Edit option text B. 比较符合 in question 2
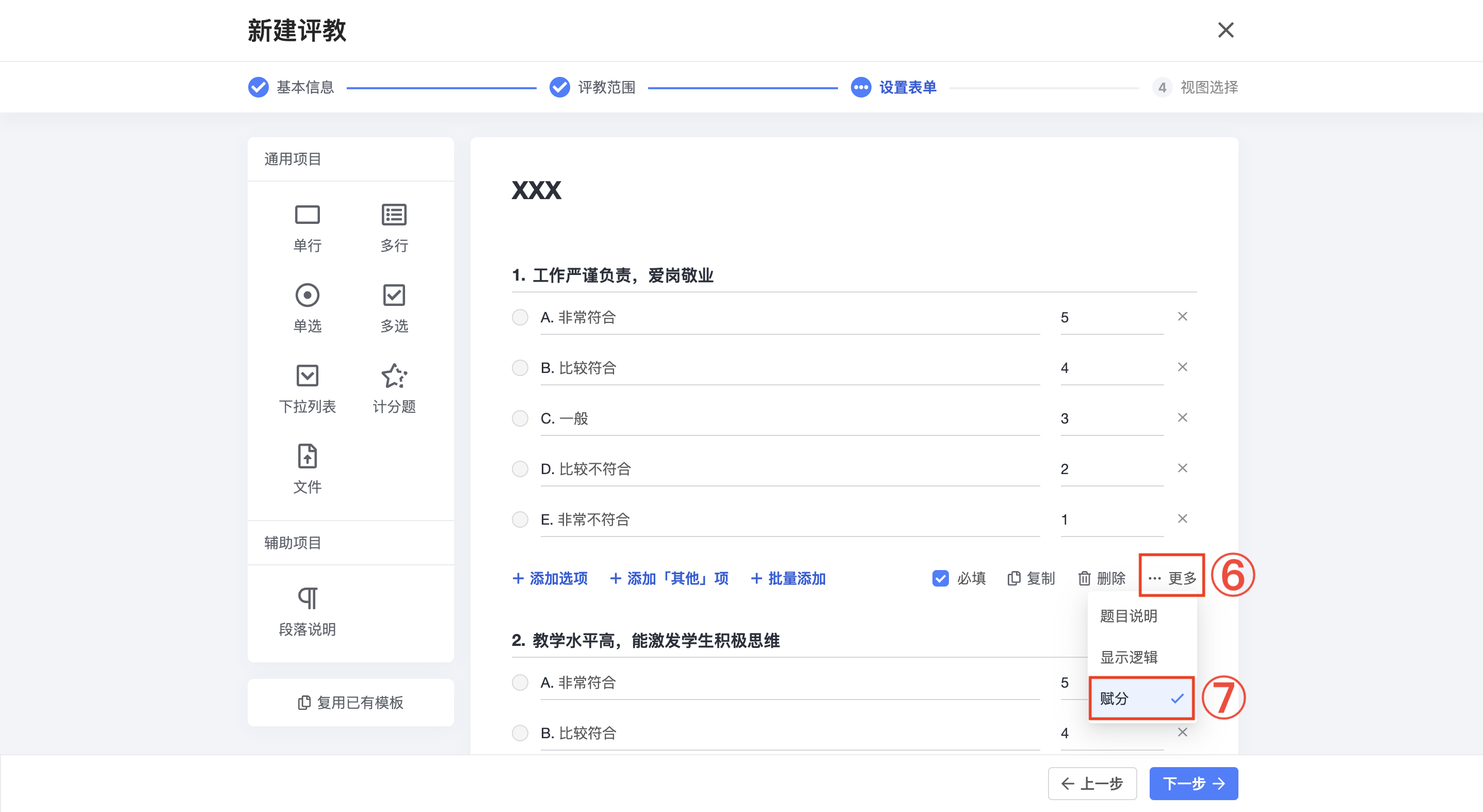Screen dimensions: 1483x812 790,734
